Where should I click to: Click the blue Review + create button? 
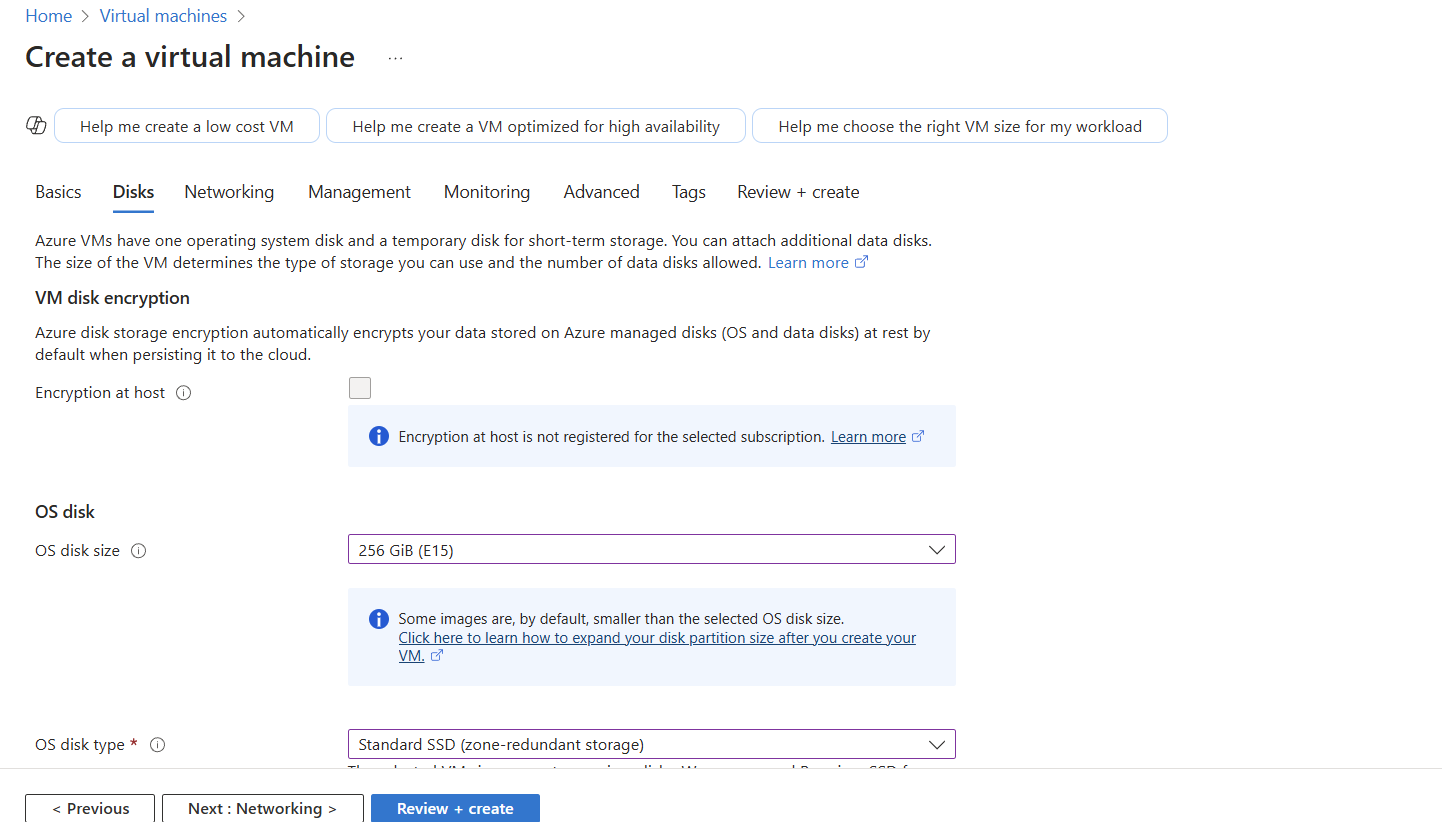[455, 808]
